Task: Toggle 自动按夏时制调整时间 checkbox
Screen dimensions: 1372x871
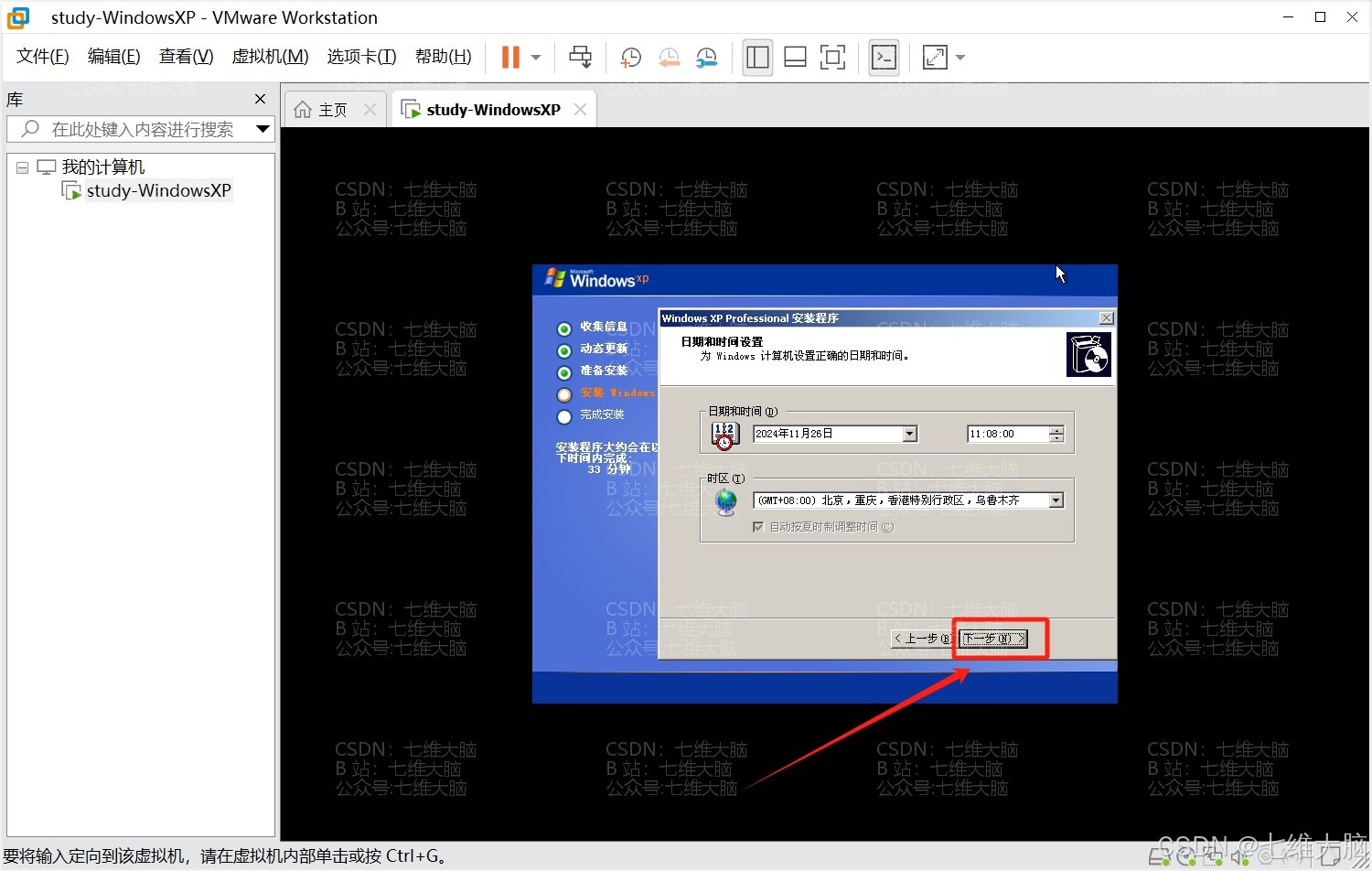Action: [757, 527]
